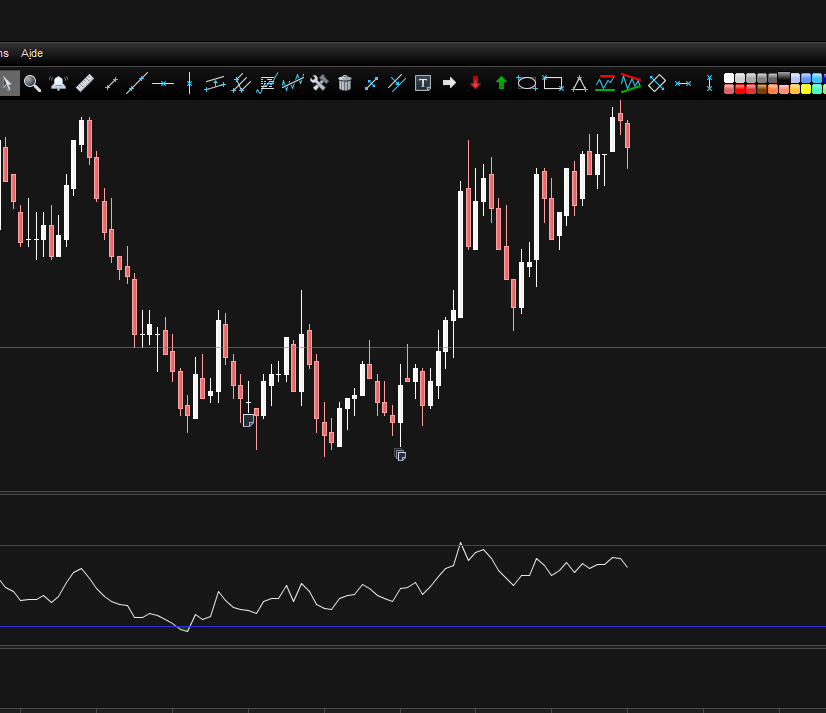Image resolution: width=826 pixels, height=713 pixels.
Task: Insert a green up arrow marker
Action: coord(501,83)
